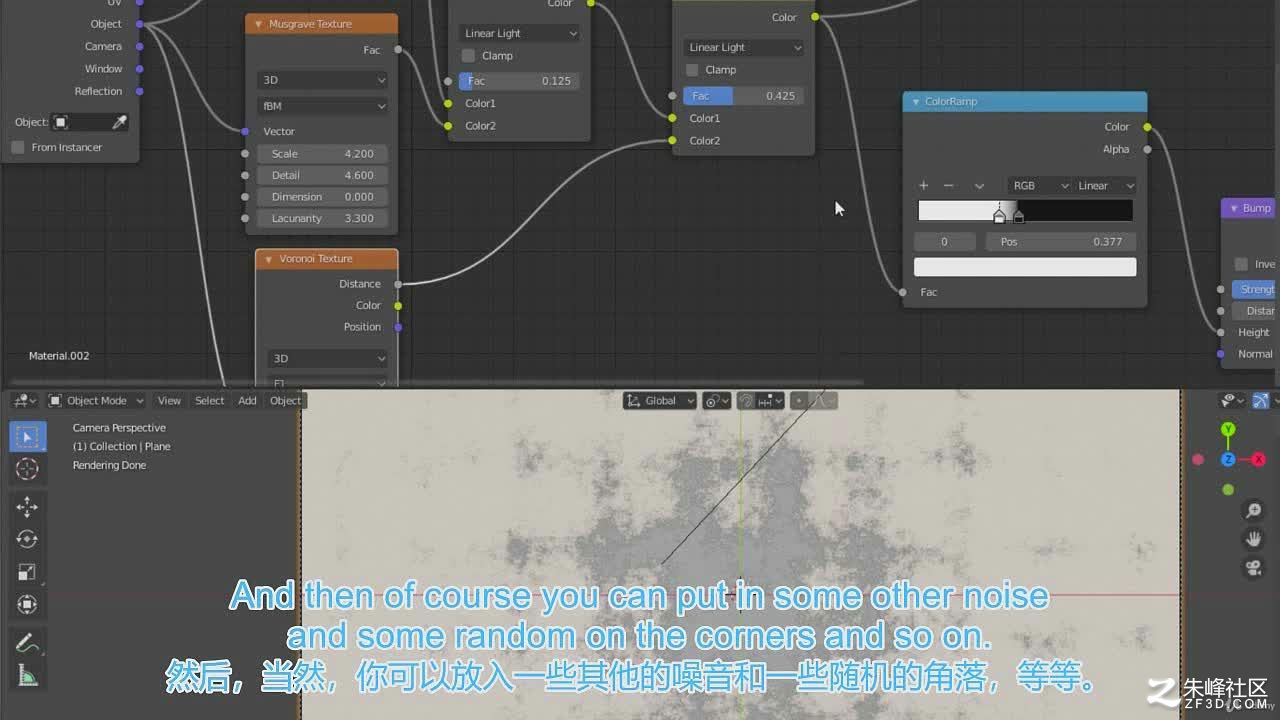Enable the From Instancer checkbox
Viewport: 1280px width, 720px height.
tap(18, 147)
